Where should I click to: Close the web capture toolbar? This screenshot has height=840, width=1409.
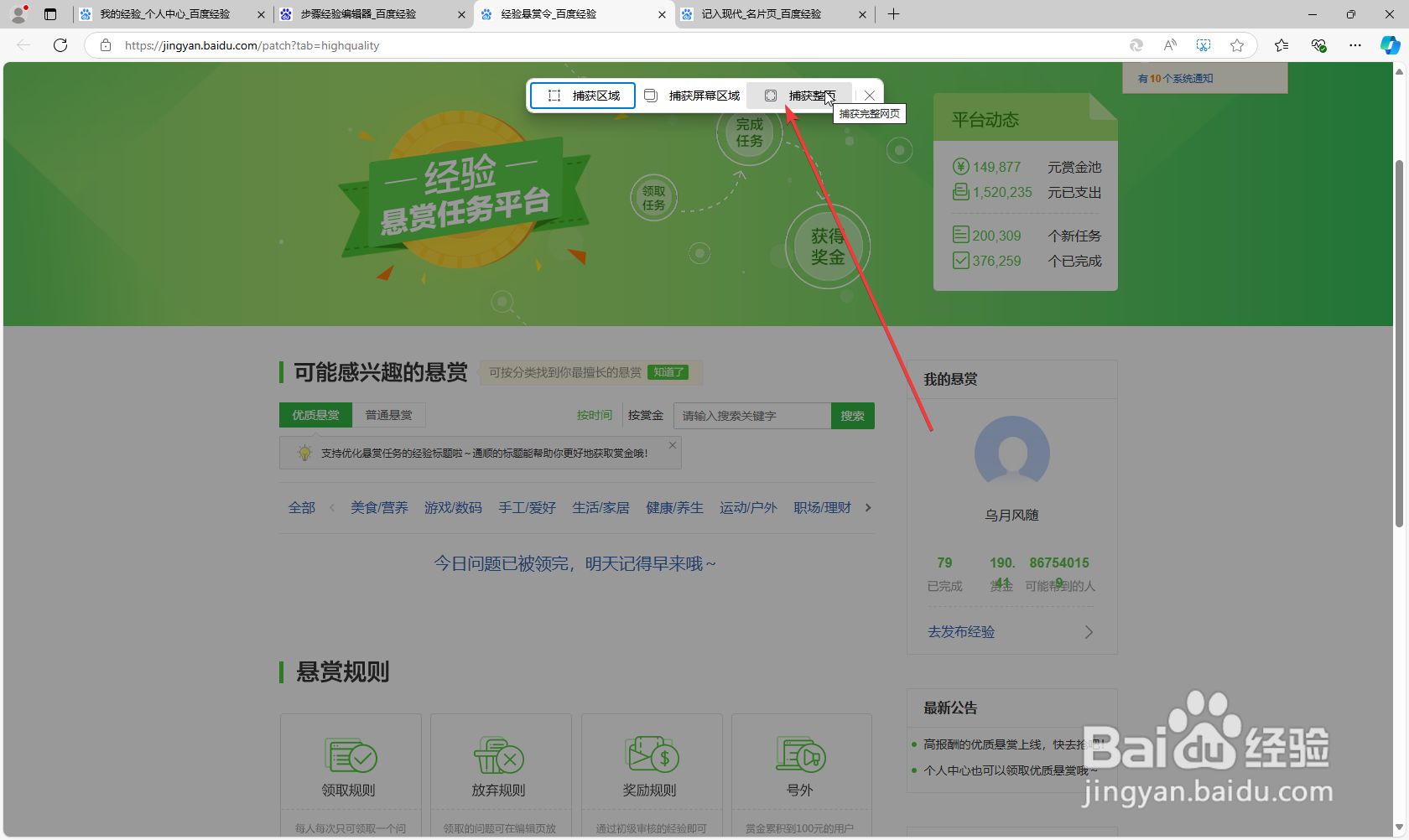pos(870,96)
